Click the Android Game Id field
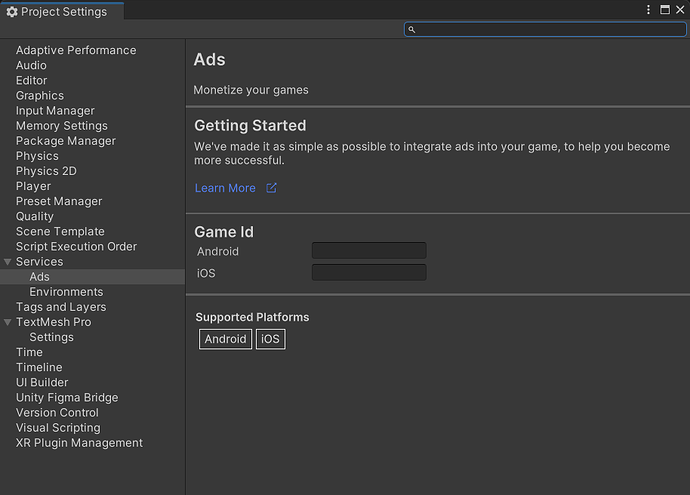690x495 pixels. pos(369,251)
